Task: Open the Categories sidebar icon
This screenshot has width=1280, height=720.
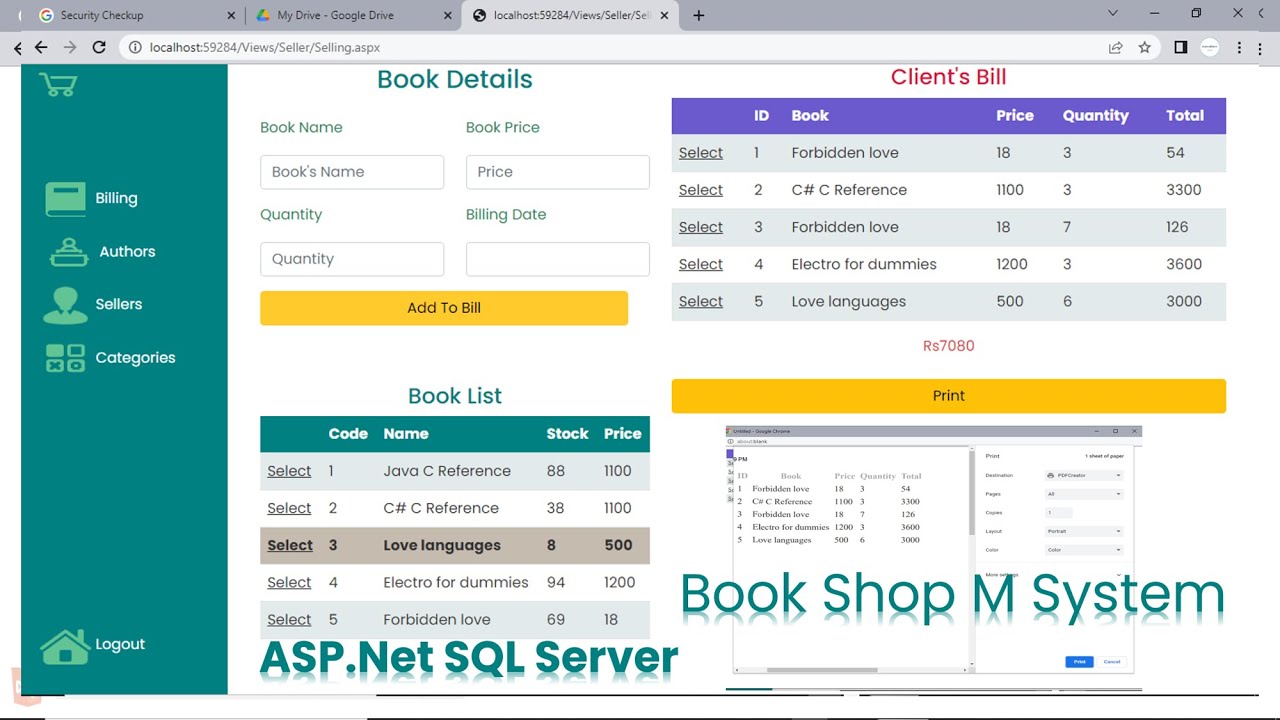Action: [65, 358]
